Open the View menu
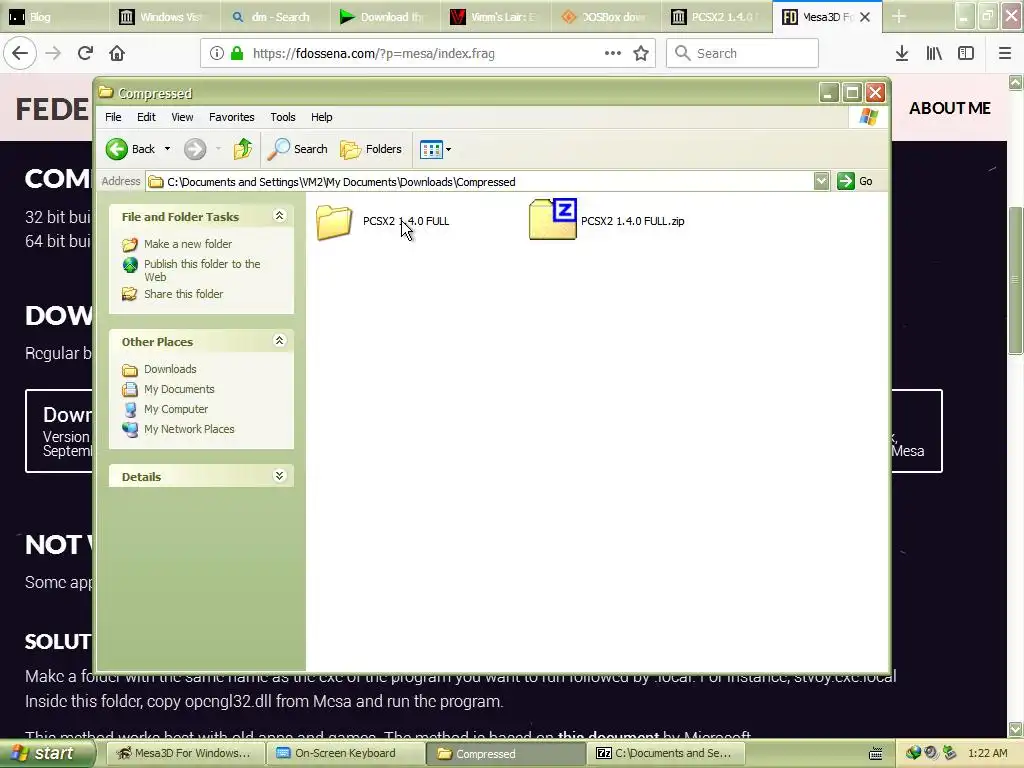 pyautogui.click(x=182, y=117)
